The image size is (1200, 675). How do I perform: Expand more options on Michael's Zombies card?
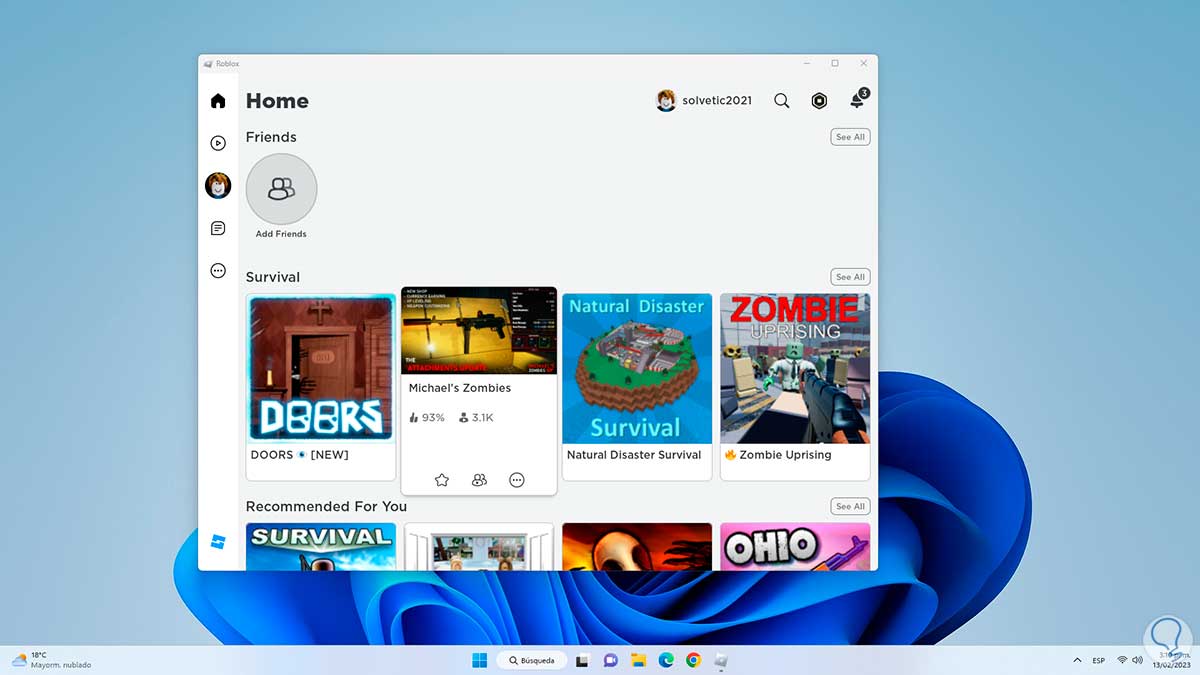coord(517,480)
